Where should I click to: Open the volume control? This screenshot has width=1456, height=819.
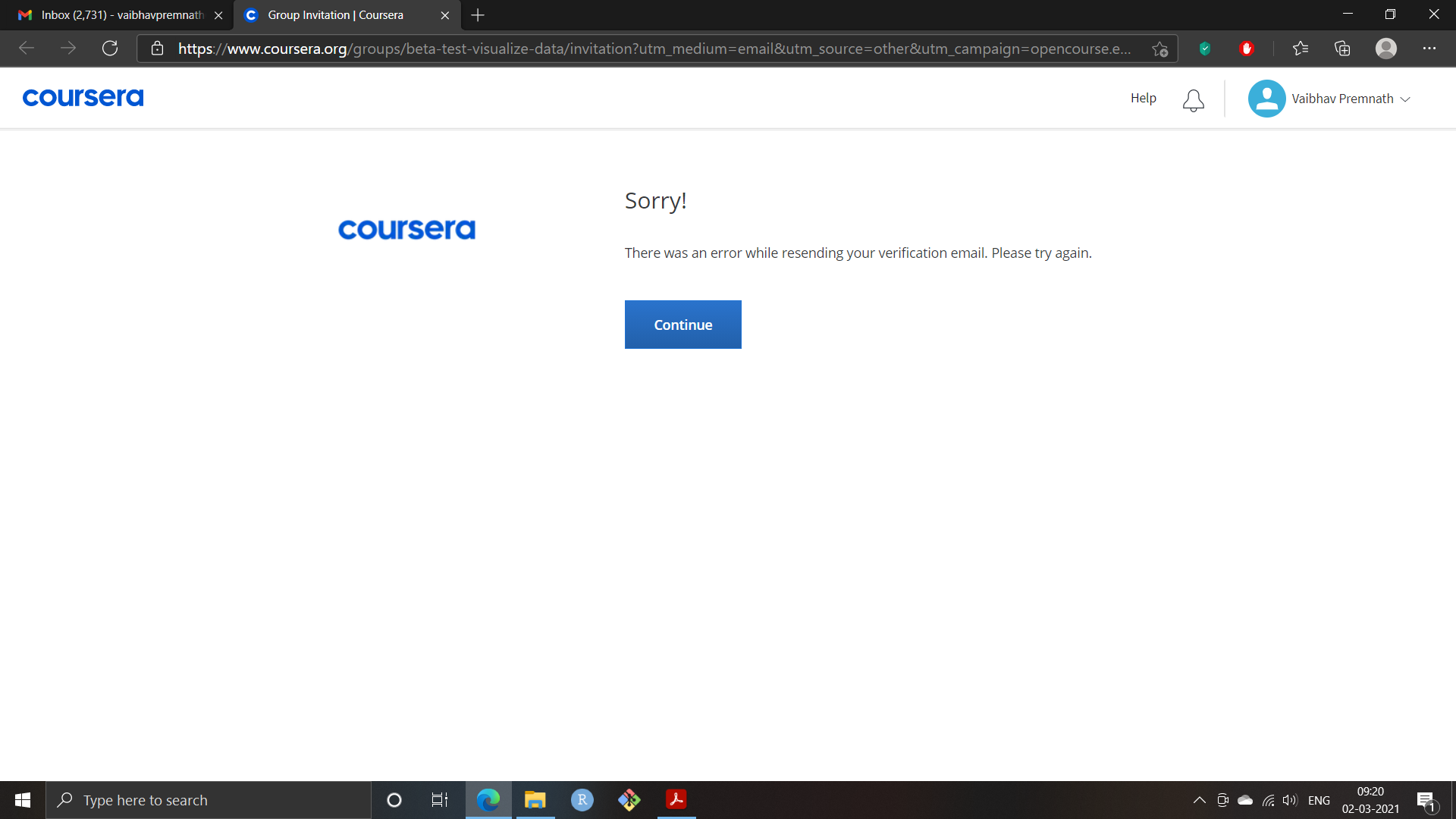[1290, 800]
